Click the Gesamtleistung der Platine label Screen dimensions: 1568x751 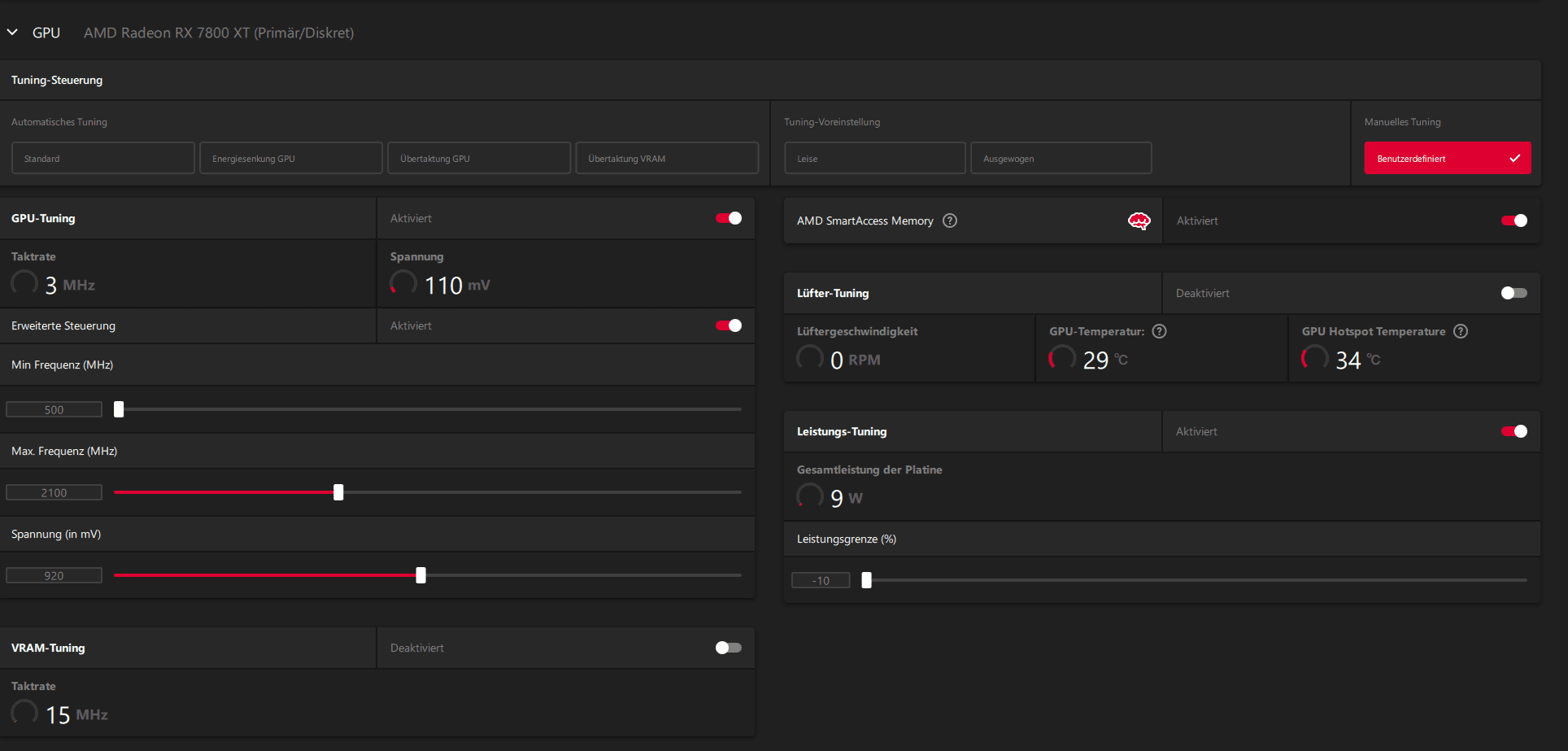click(x=869, y=469)
